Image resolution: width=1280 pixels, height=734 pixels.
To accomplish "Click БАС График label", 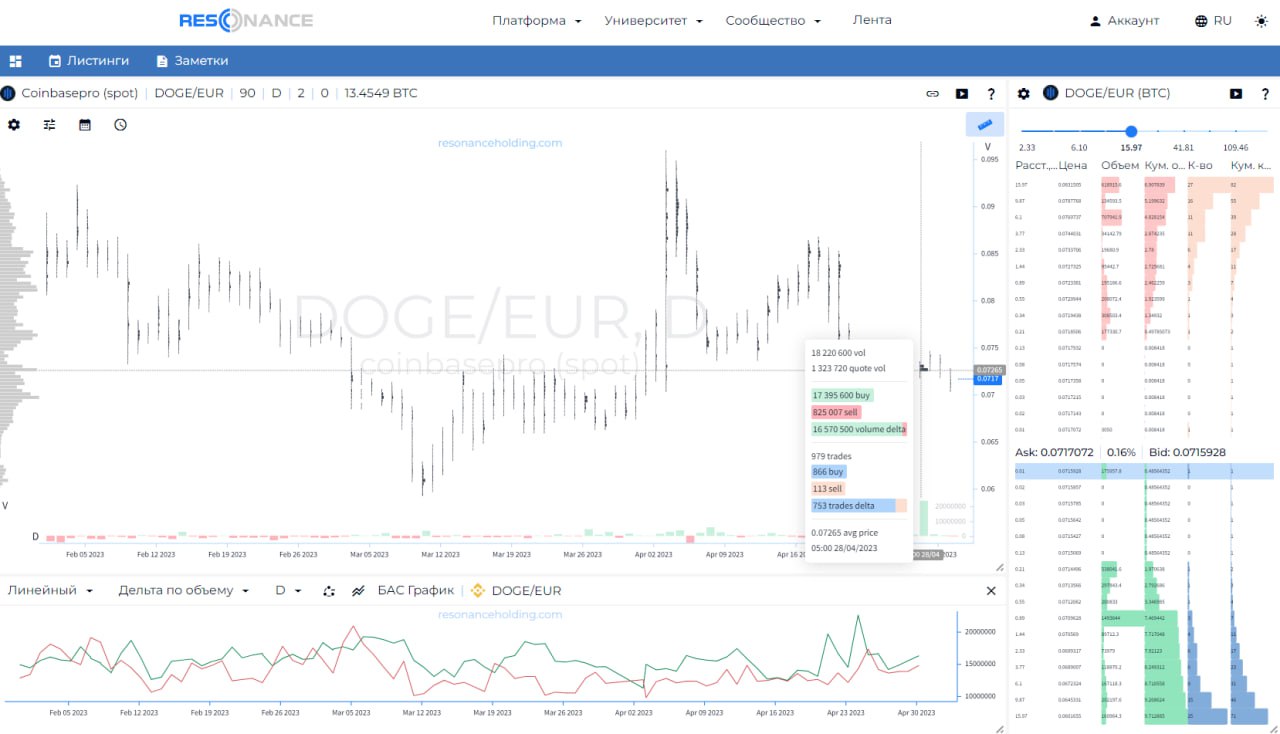I will point(415,591).
